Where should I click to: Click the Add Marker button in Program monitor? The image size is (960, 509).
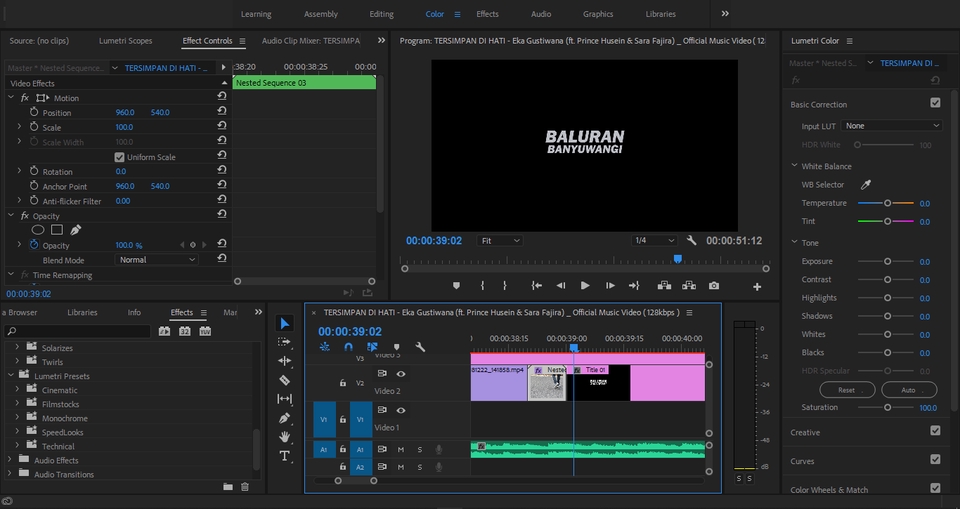pyautogui.click(x=456, y=285)
